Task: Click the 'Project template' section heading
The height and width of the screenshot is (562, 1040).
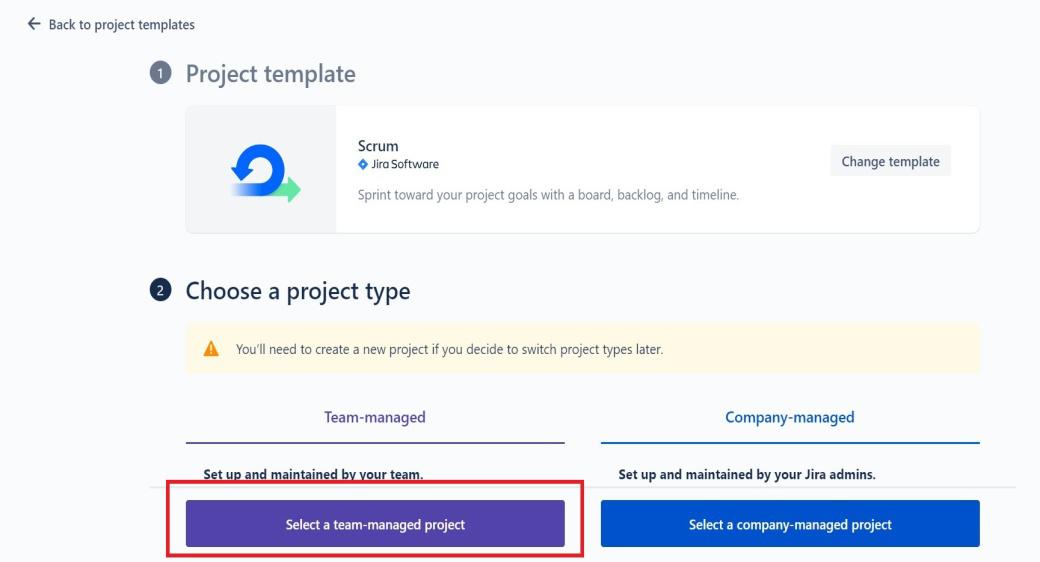Action: [x=270, y=74]
